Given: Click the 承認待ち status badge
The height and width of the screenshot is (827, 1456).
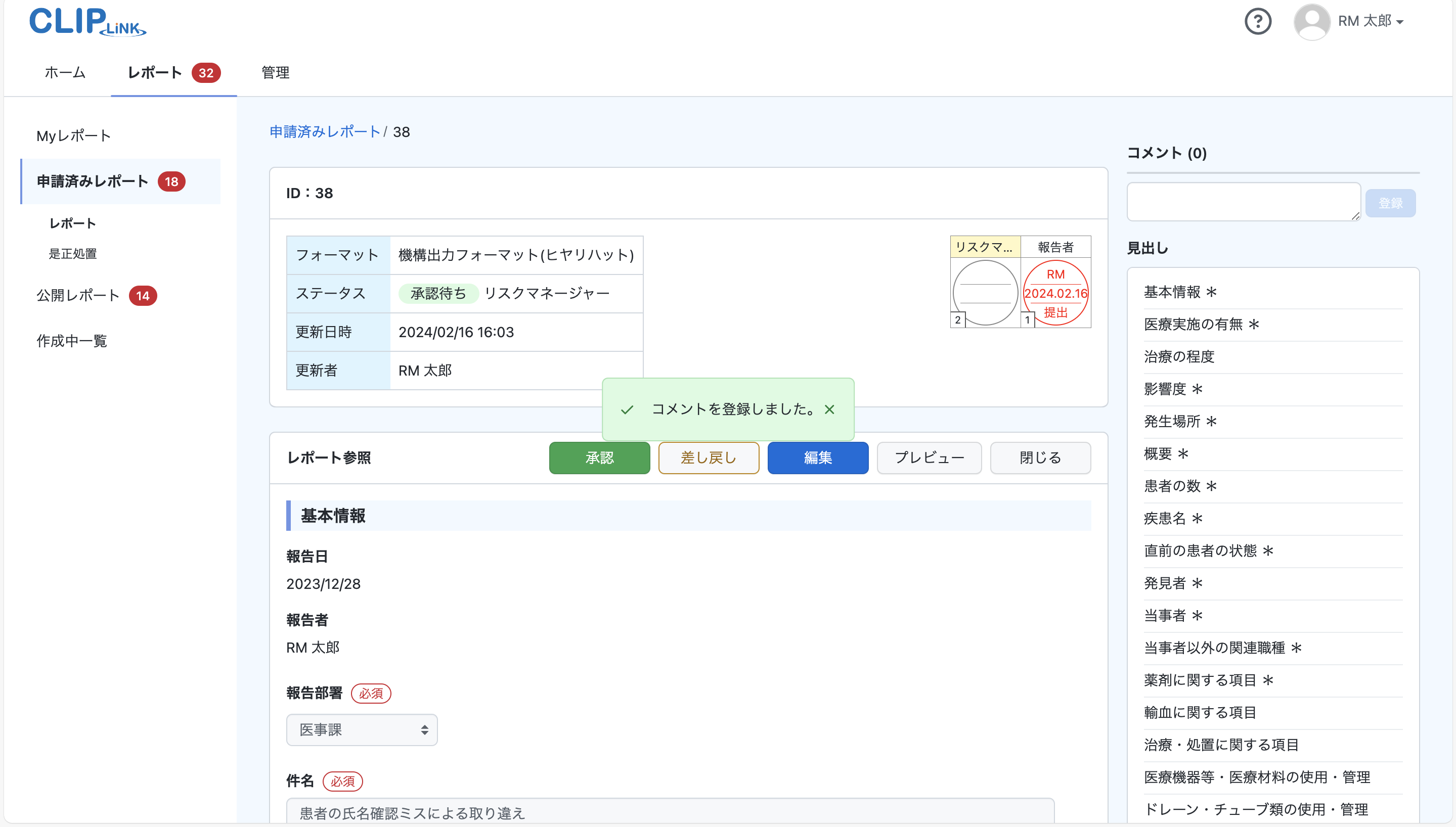Looking at the screenshot, I should [438, 293].
